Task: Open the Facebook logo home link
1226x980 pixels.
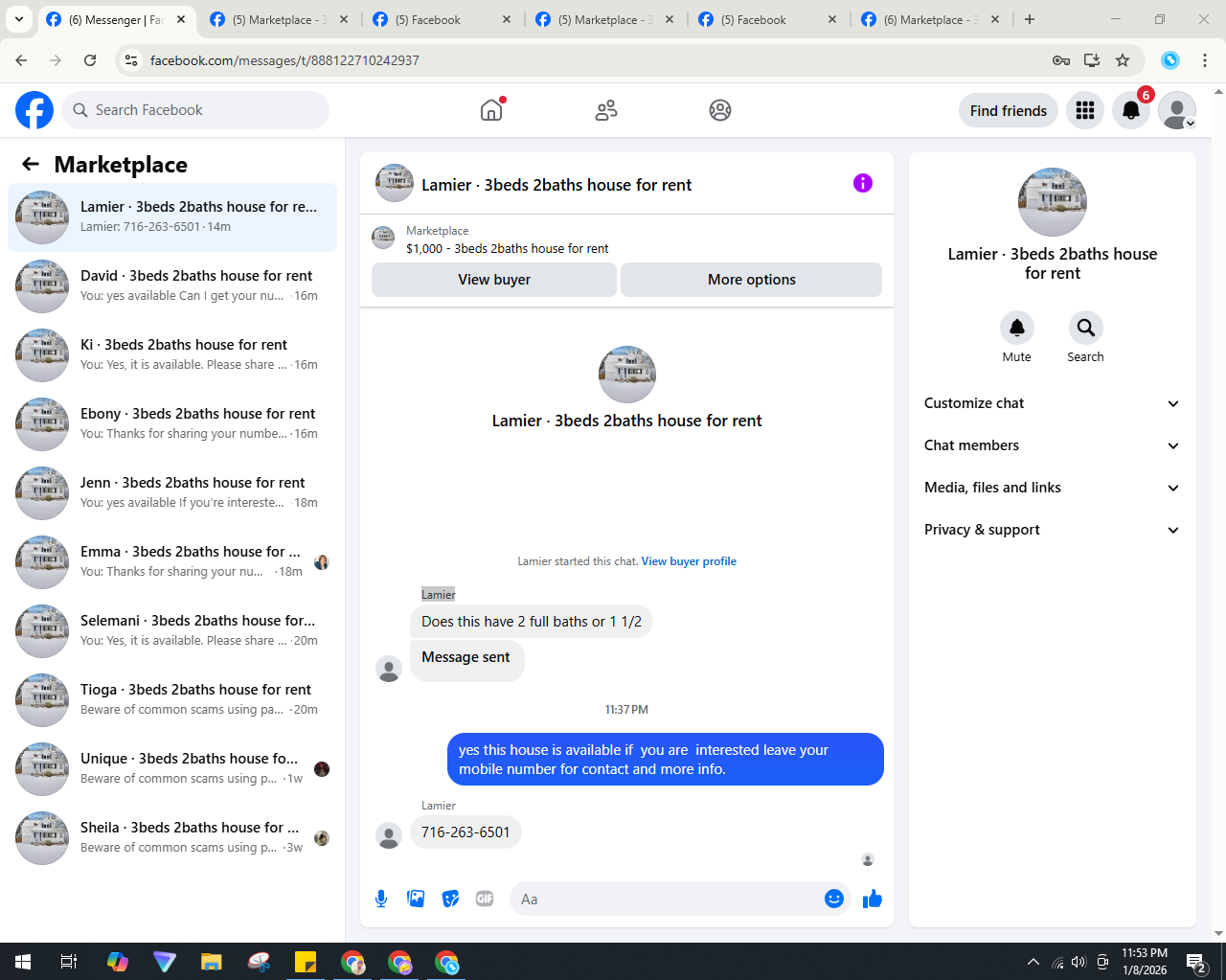Action: click(x=34, y=110)
